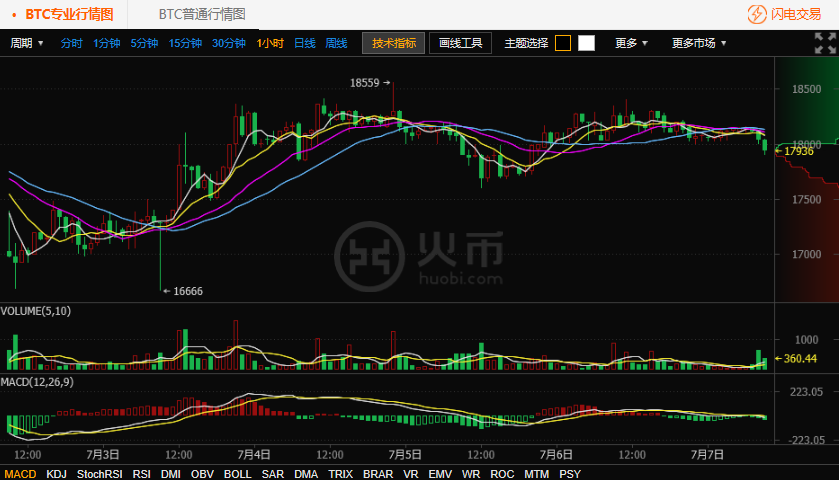Screen dimensions: 839x480
Task: Switch to BTC专业行情图 tab
Action: pyautogui.click(x=70, y=14)
